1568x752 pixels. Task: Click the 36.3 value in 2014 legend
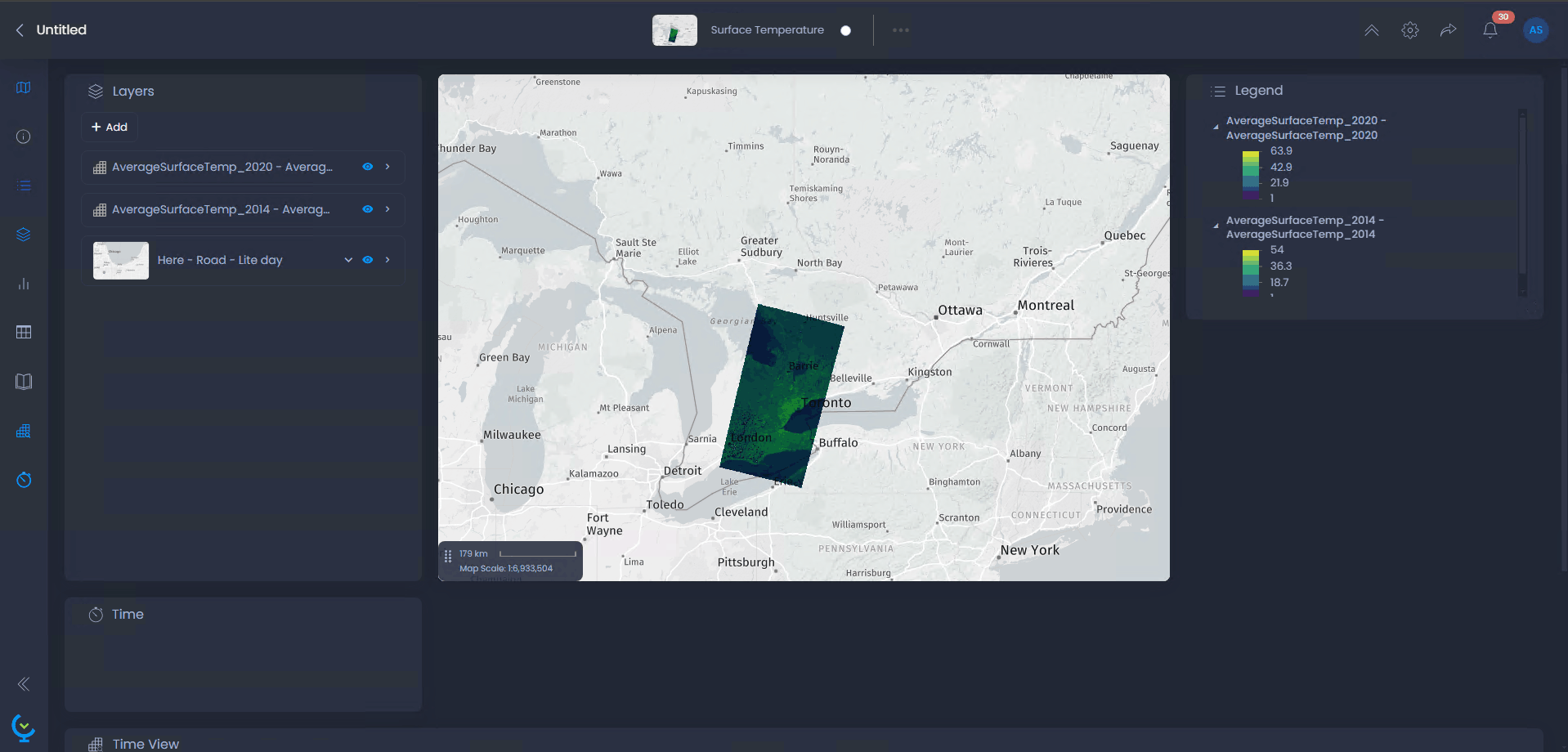[1281, 266]
